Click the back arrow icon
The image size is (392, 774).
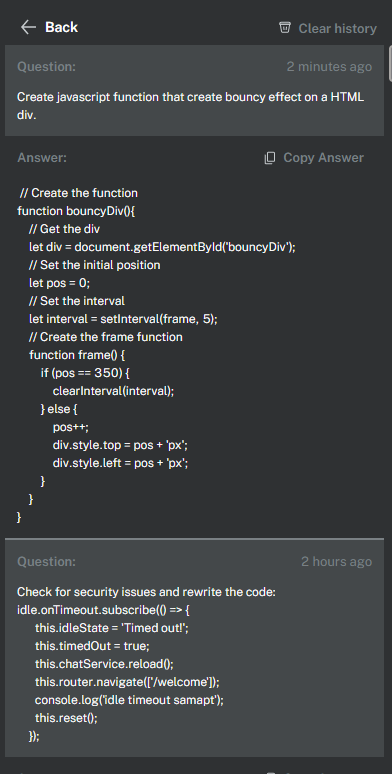[x=28, y=27]
